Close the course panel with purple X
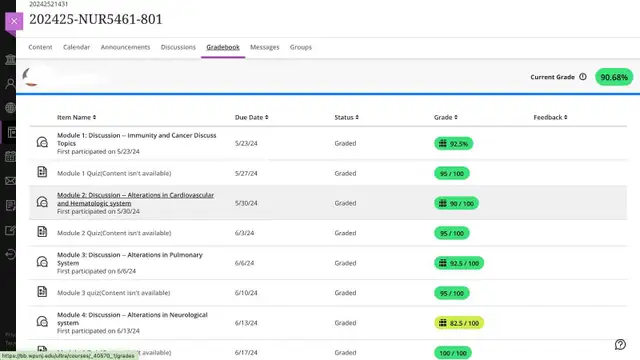Viewport: 640px width, 360px height. point(14,21)
